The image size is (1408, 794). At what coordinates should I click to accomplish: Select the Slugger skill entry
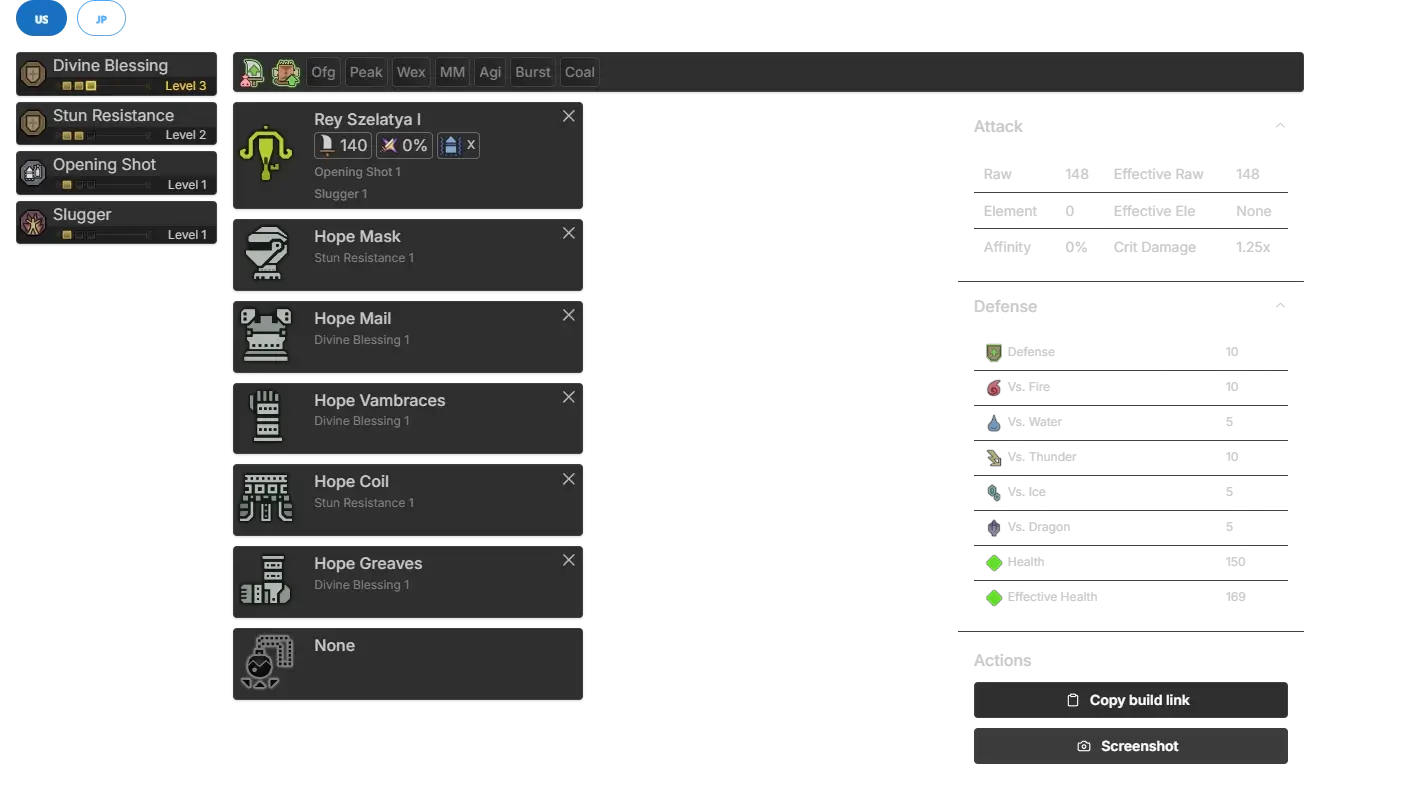(117, 222)
